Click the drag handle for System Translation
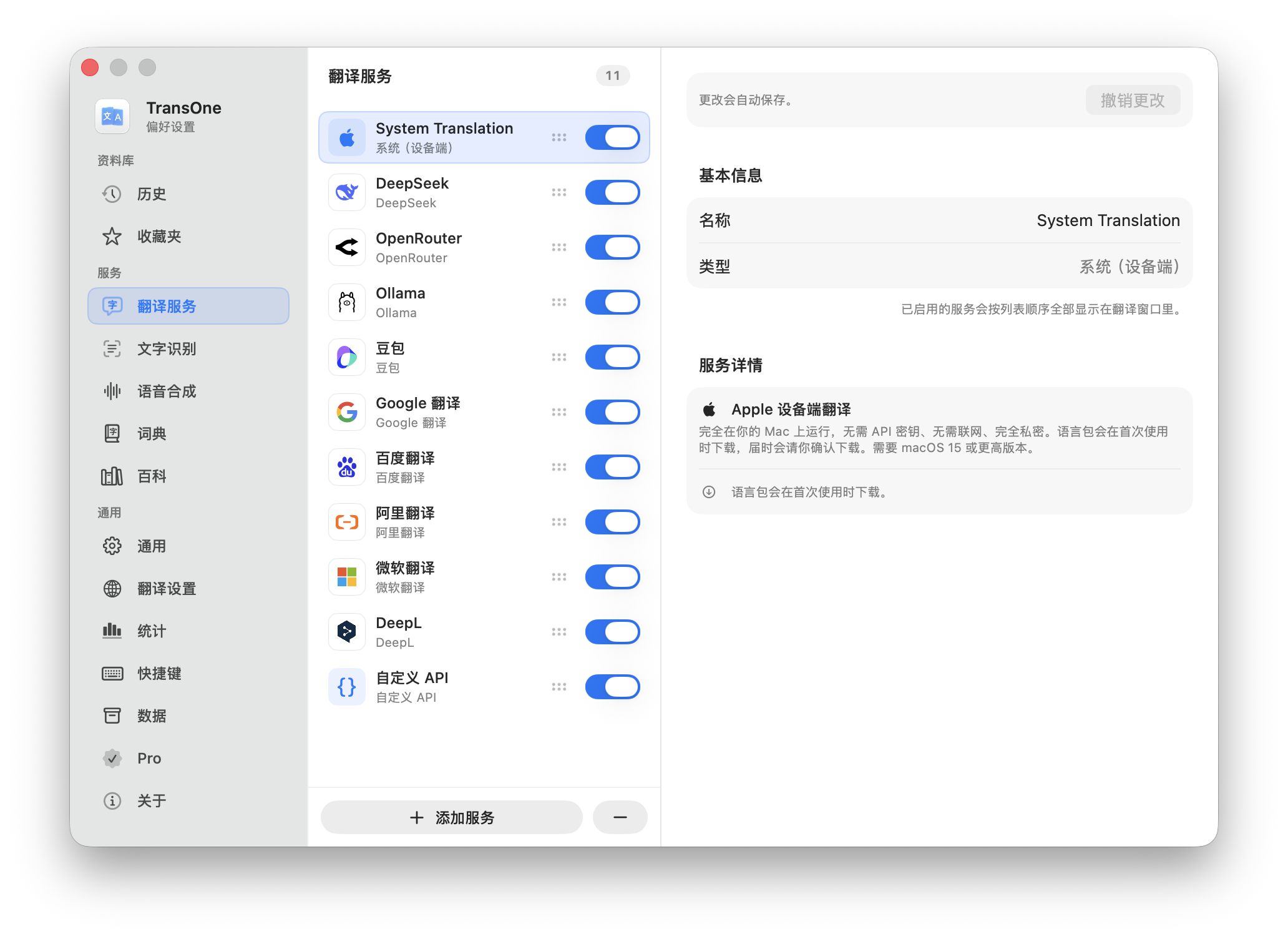The height and width of the screenshot is (939, 1288). (559, 137)
